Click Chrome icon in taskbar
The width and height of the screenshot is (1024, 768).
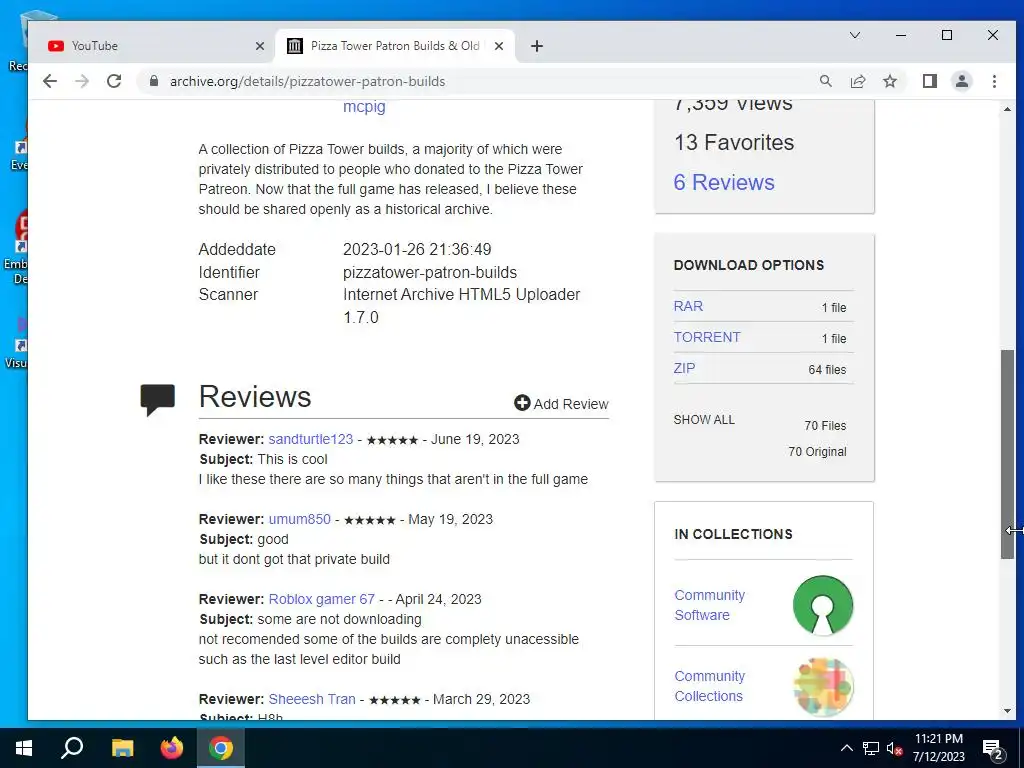221,748
